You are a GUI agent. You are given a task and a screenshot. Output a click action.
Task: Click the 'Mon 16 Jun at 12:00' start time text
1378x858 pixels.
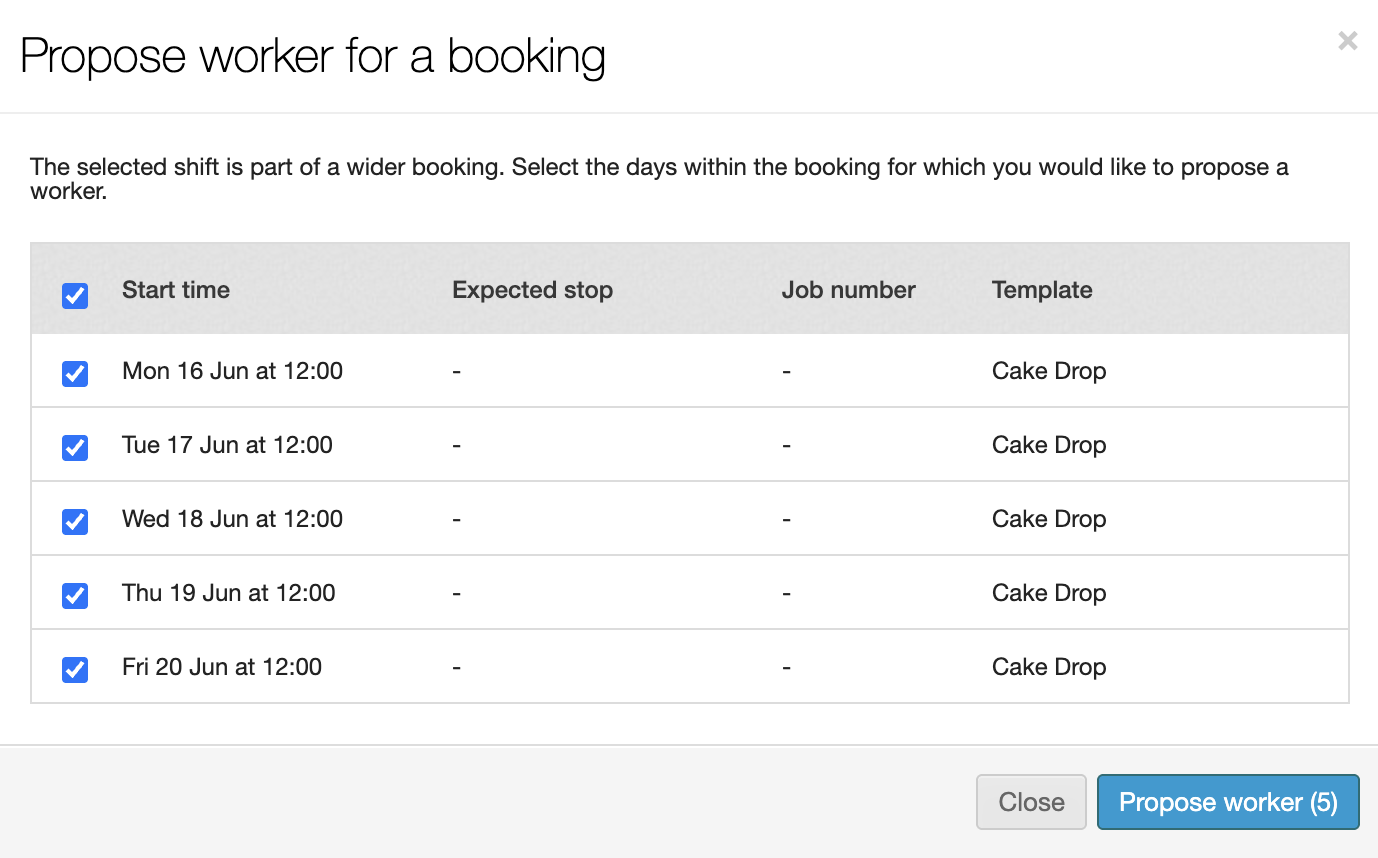(232, 371)
